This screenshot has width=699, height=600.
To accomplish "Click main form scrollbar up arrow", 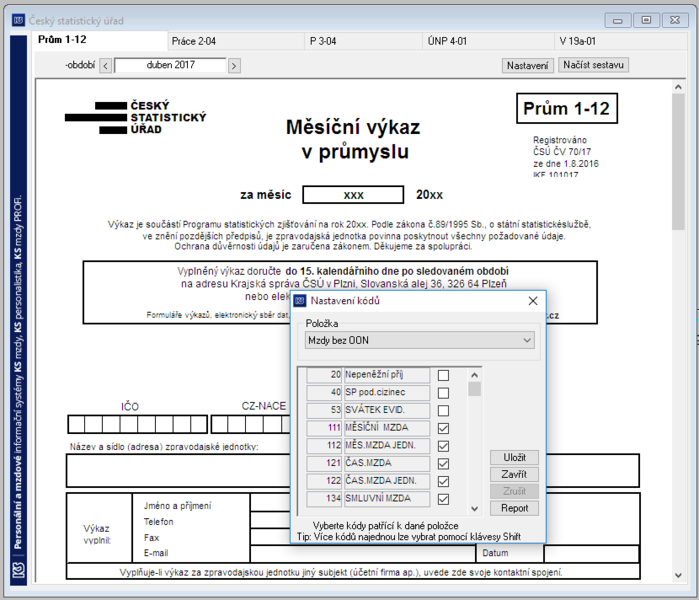I will click(x=678, y=87).
